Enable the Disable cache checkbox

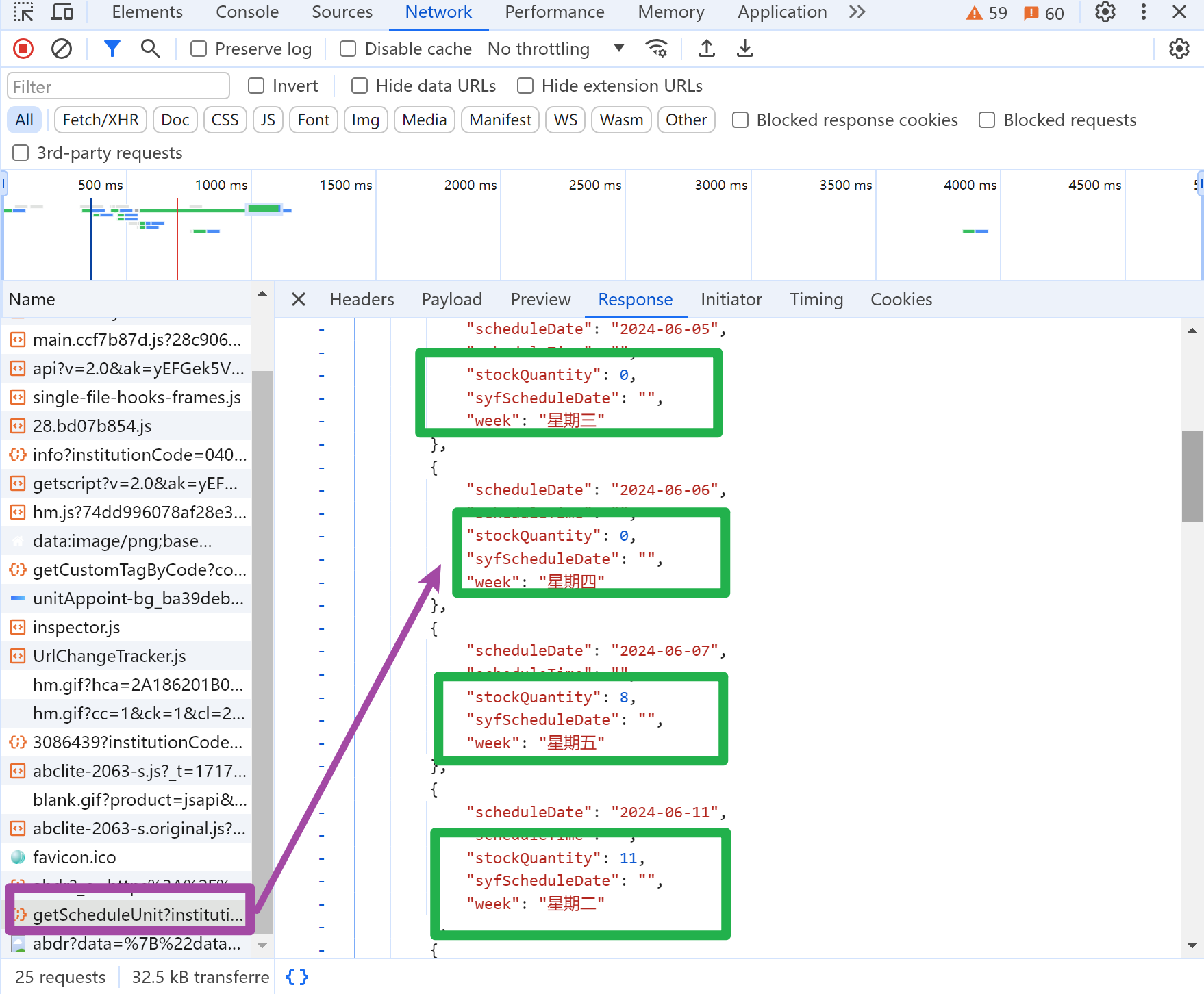pyautogui.click(x=348, y=49)
